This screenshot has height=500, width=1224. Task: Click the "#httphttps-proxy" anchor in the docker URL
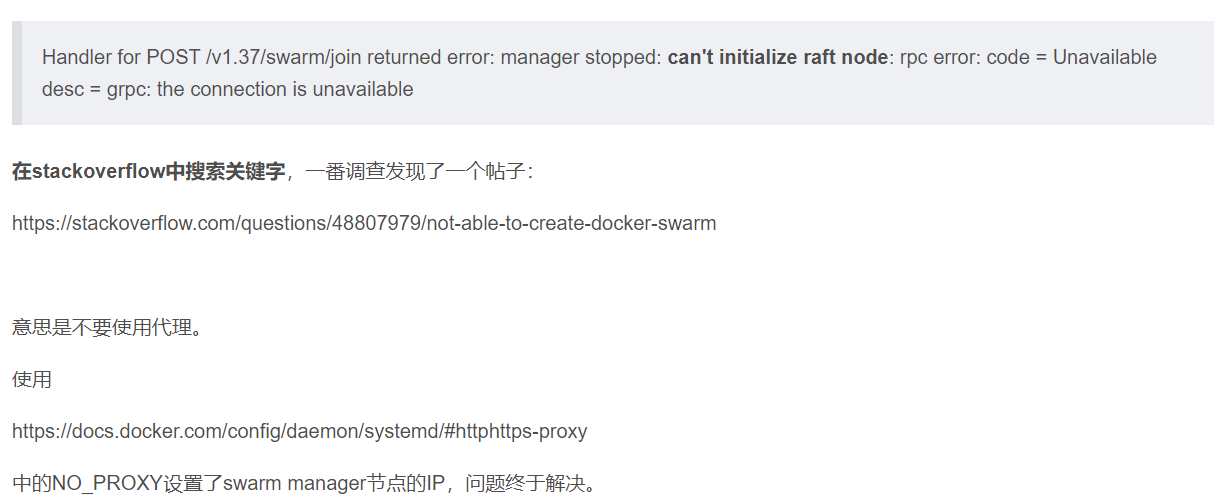[520, 432]
